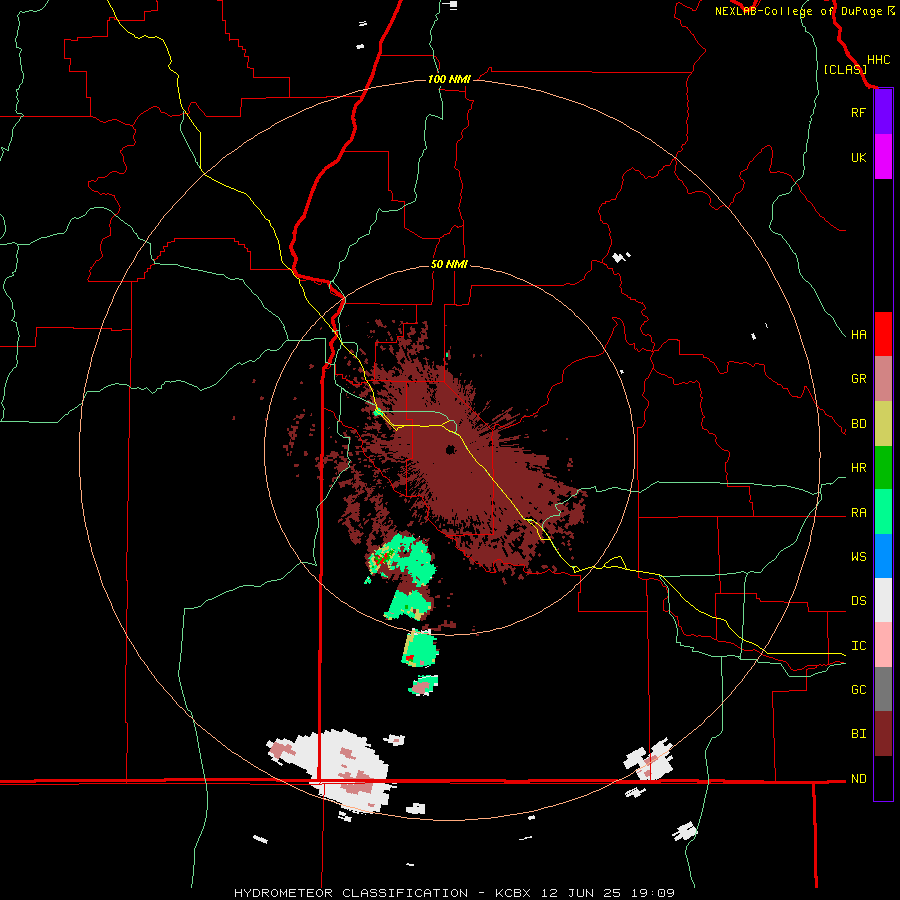This screenshot has width=900, height=900.
Task: Click the 'ND' legend label
Action: (858, 778)
